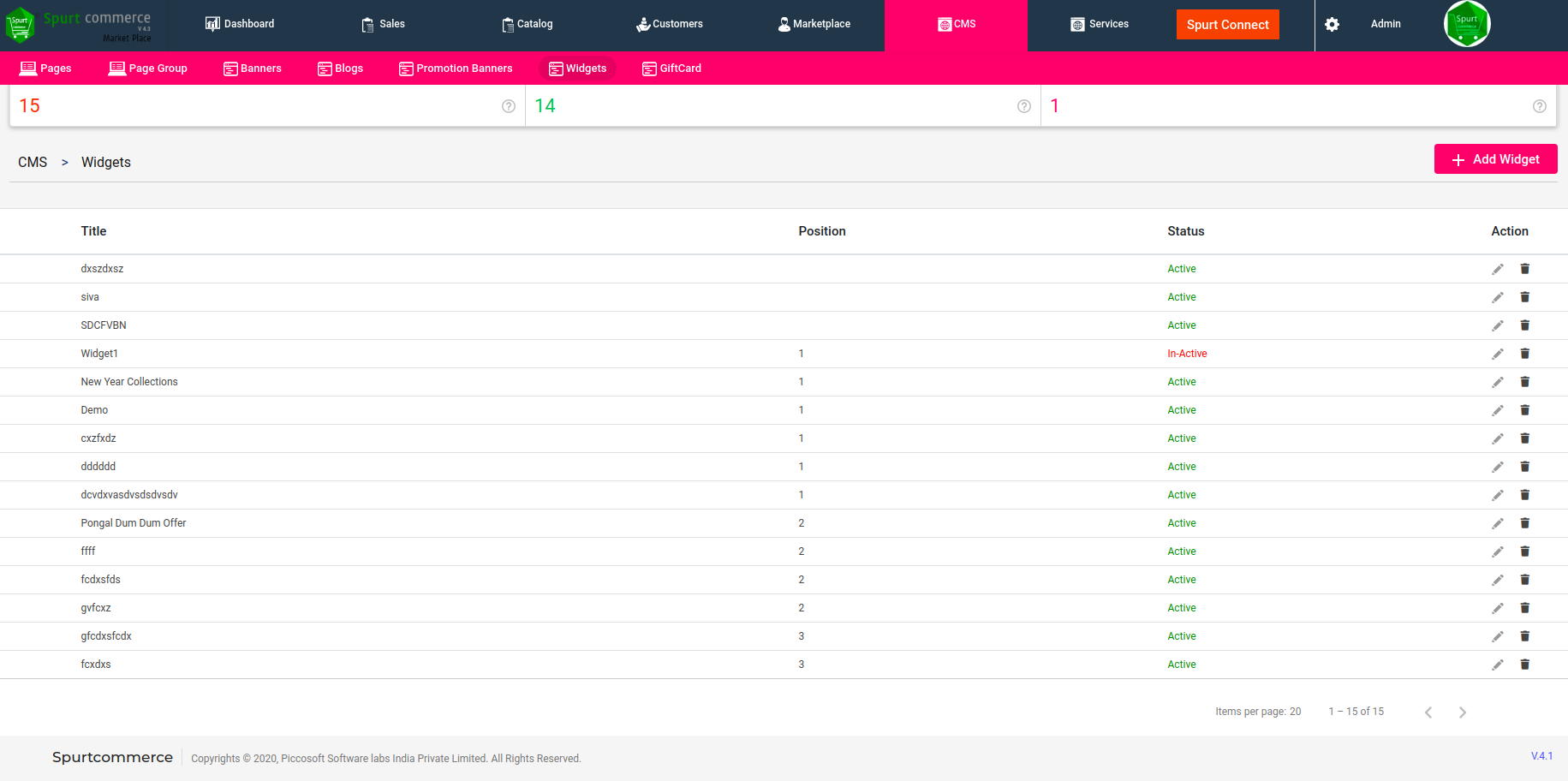Delete the cxzfxdz widget

click(1524, 438)
